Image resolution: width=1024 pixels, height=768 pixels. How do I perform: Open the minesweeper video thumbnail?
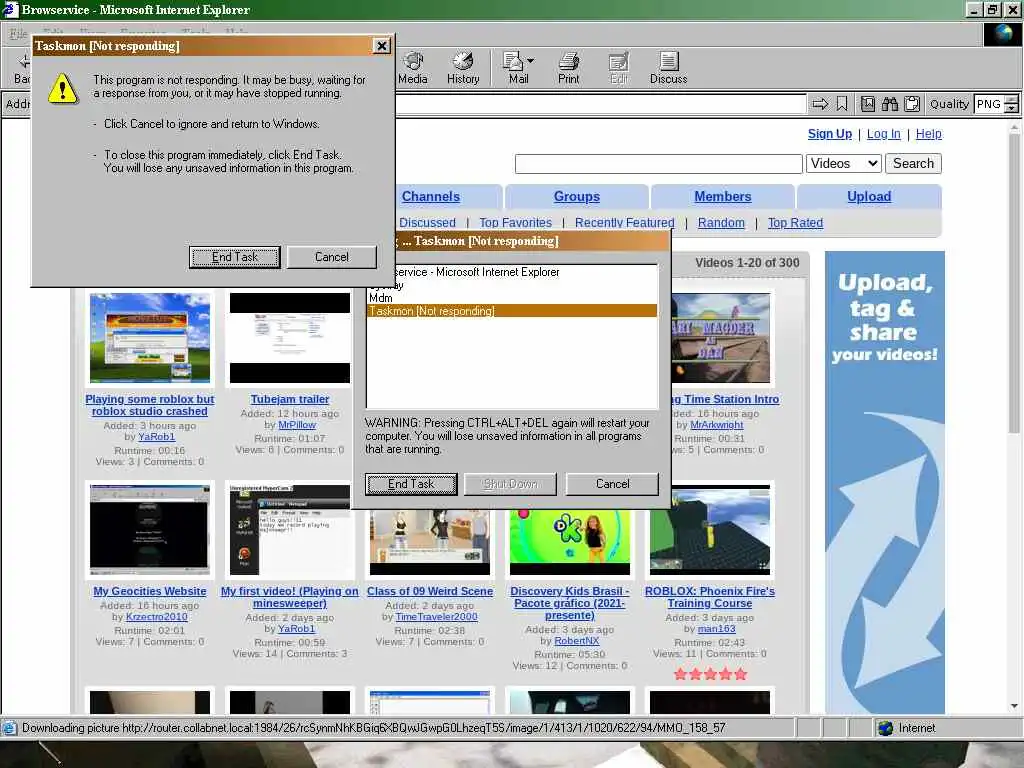pyautogui.click(x=289, y=529)
